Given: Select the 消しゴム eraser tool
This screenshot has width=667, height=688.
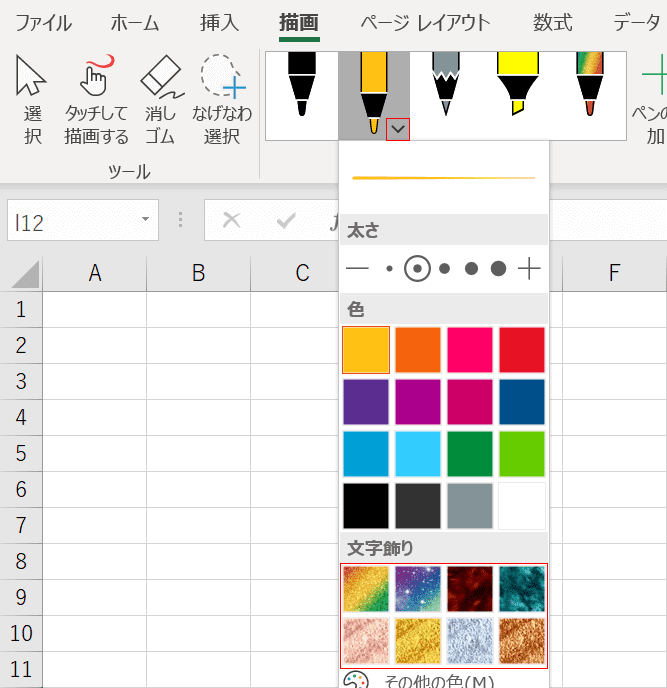Looking at the screenshot, I should [161, 100].
